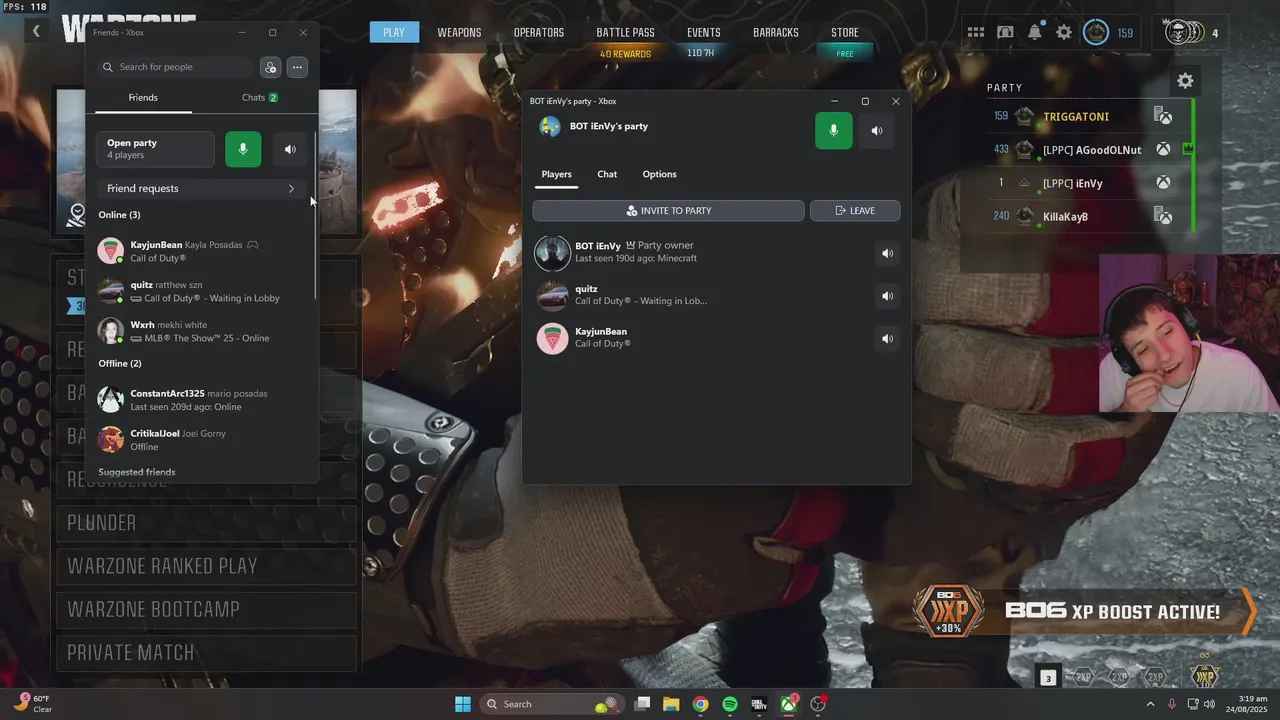Open the Xbox app on the taskbar
Viewport: 1280px width, 720px height.
pos(789,704)
